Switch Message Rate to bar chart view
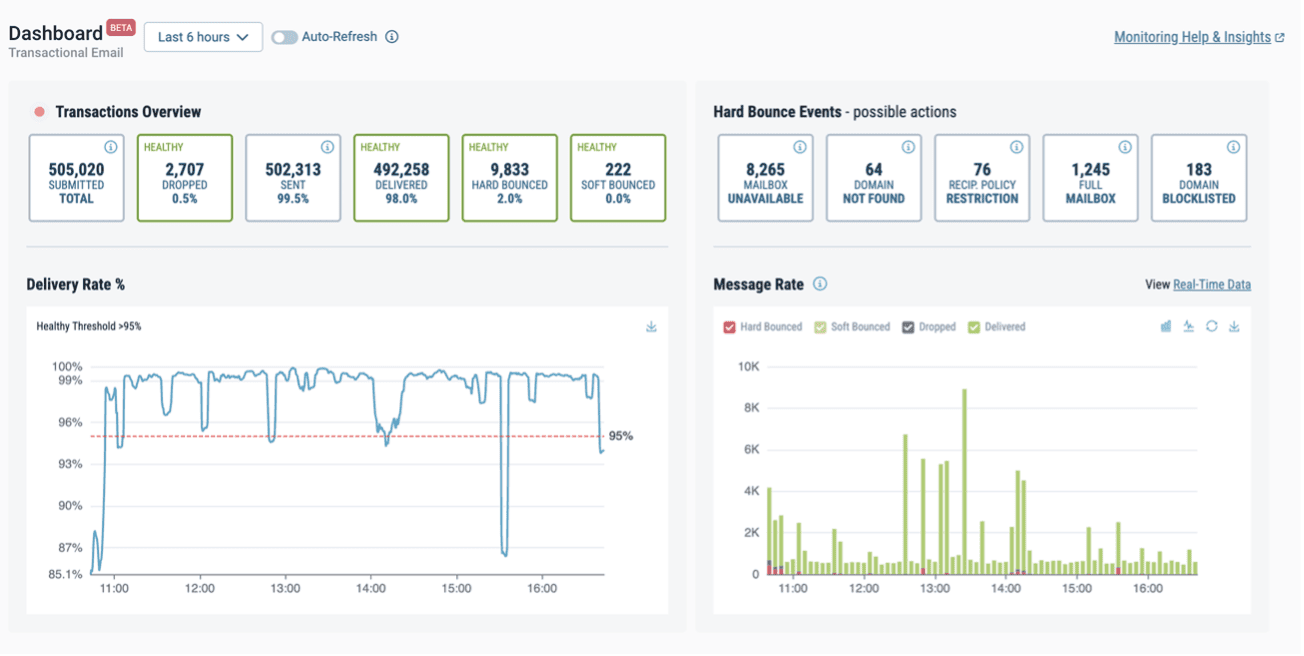 coord(1166,326)
